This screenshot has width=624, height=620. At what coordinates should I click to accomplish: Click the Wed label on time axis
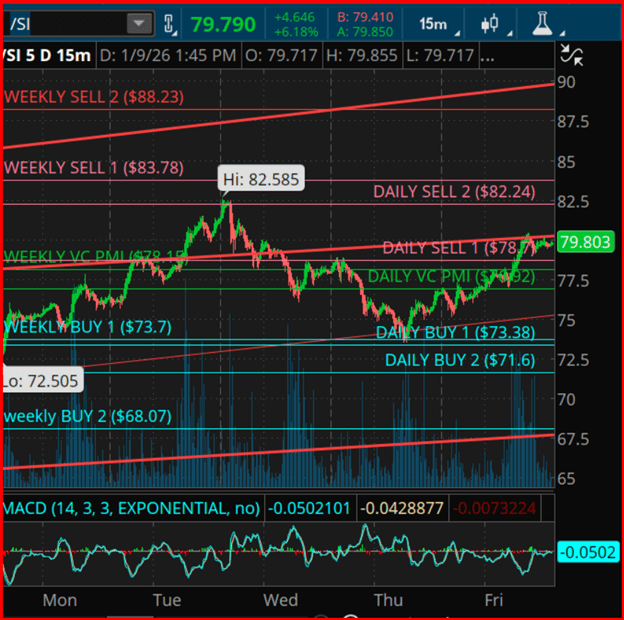coord(280,600)
